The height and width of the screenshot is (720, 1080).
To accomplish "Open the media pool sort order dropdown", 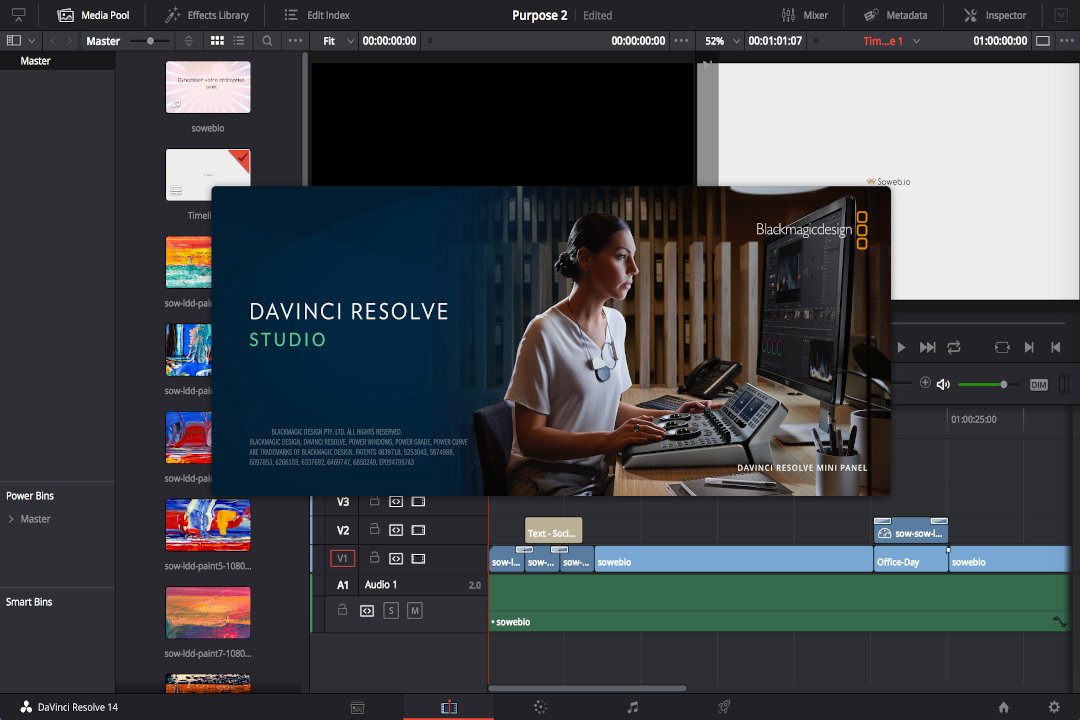I will point(189,41).
